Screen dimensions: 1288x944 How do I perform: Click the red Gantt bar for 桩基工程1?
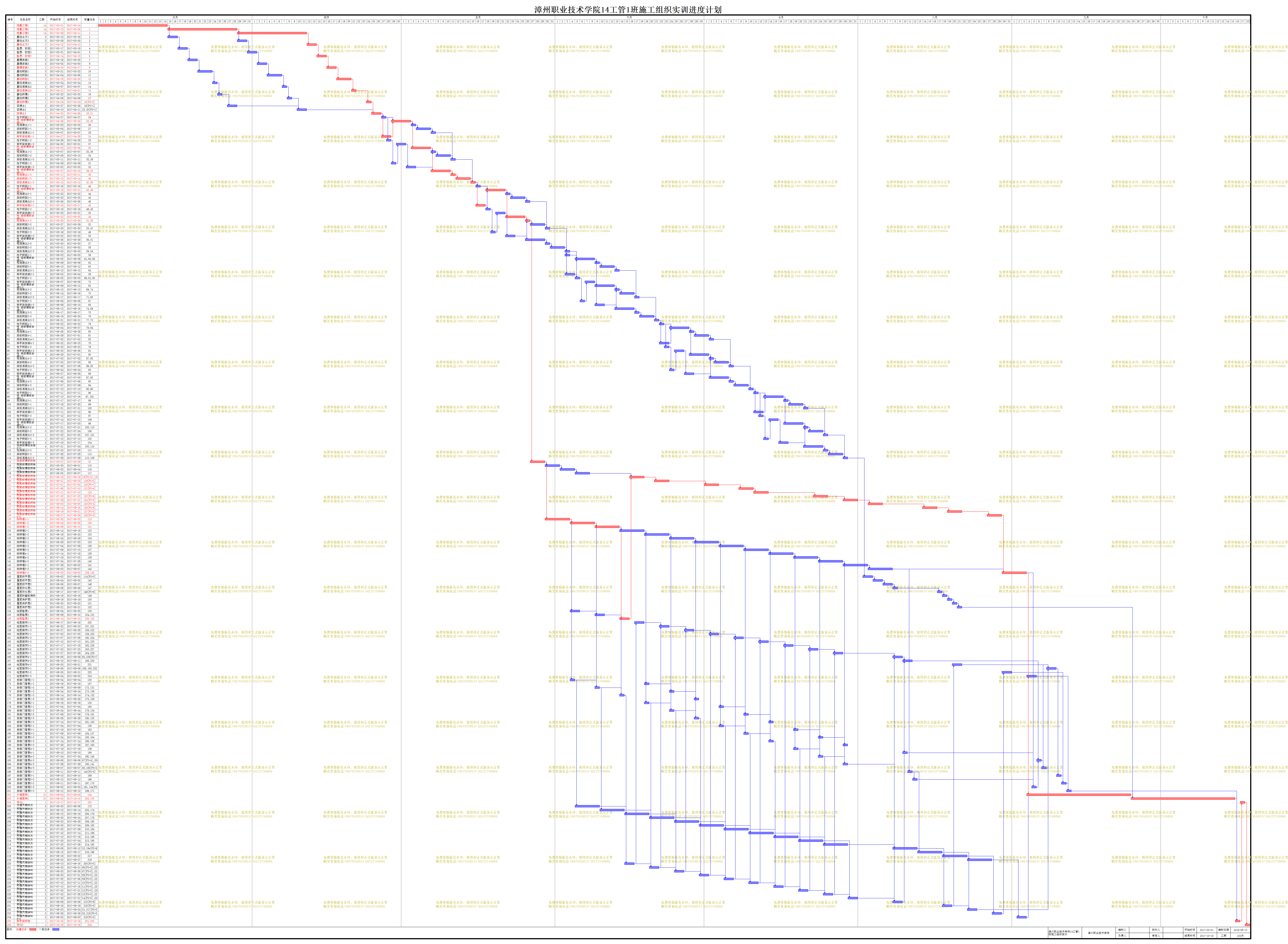[x=133, y=25]
